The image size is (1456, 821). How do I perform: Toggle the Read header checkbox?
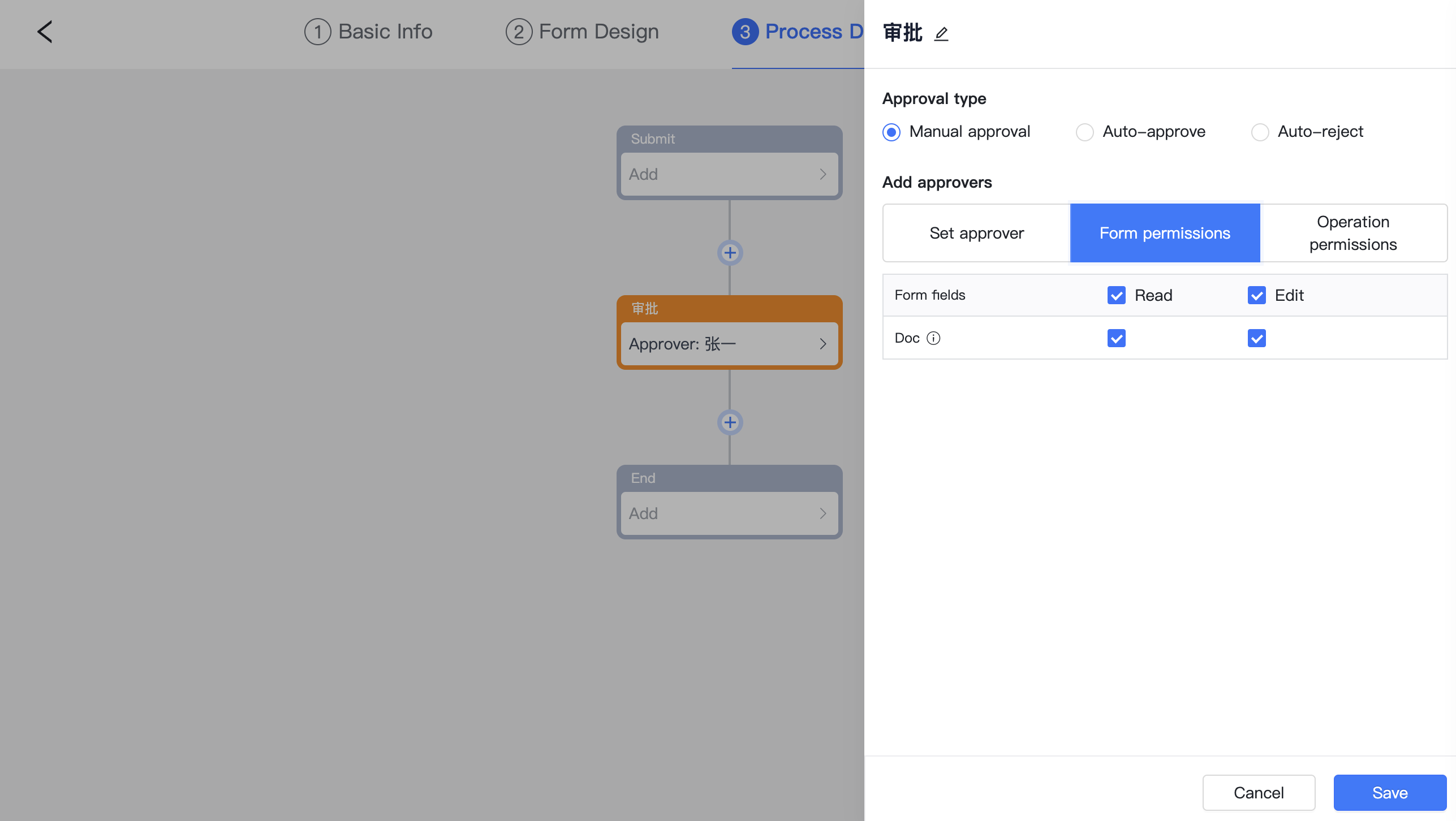coord(1117,295)
